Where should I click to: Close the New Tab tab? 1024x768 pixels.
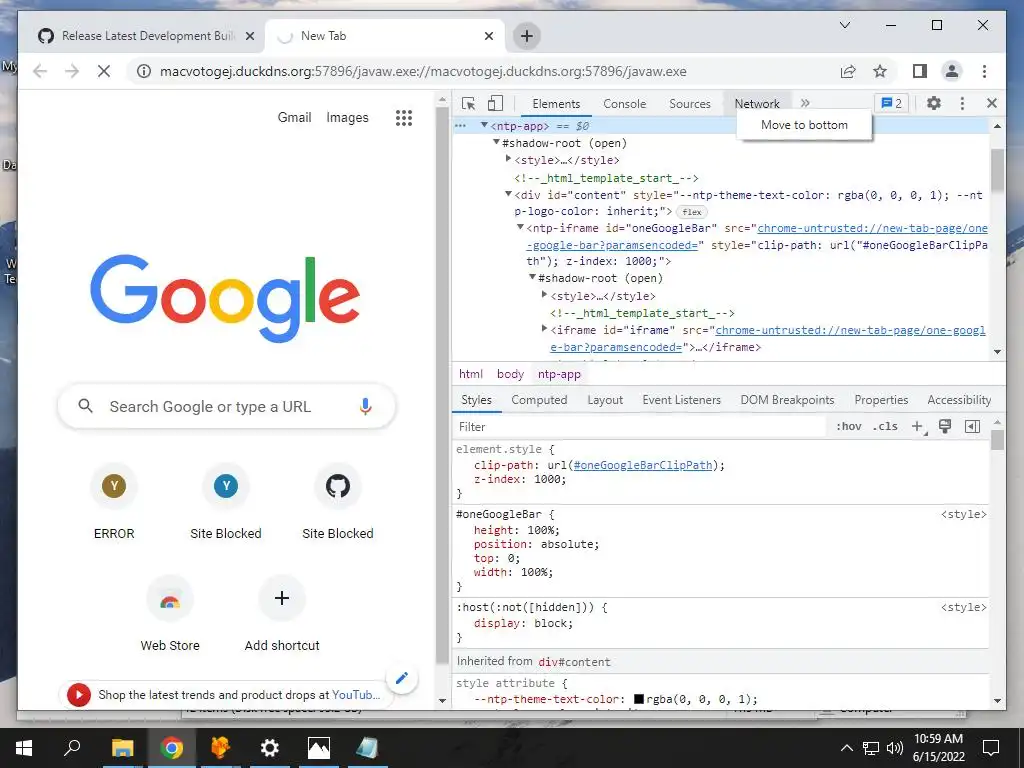(x=488, y=36)
